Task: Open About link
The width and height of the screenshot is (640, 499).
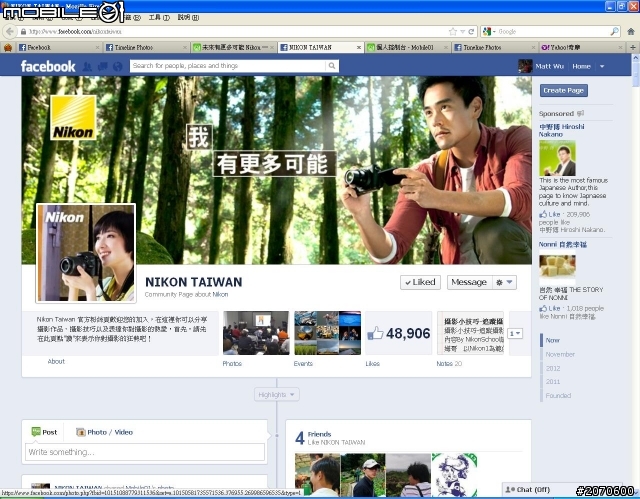Action: tap(56, 361)
